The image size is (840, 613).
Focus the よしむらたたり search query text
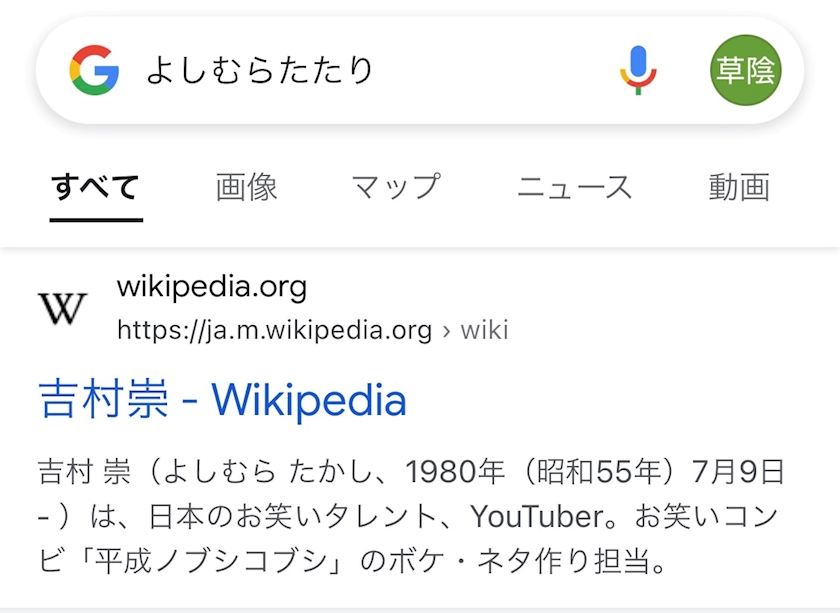(x=260, y=71)
